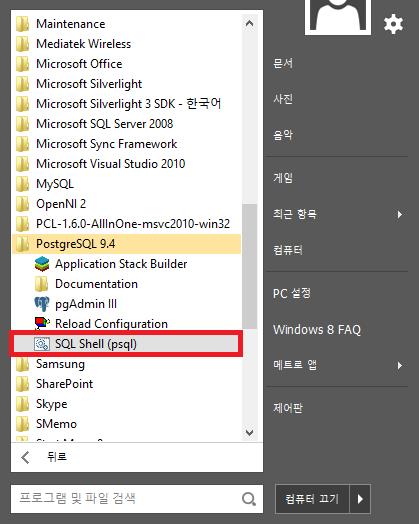
Task: Open 문서 from the right pane
Action: tap(283, 63)
